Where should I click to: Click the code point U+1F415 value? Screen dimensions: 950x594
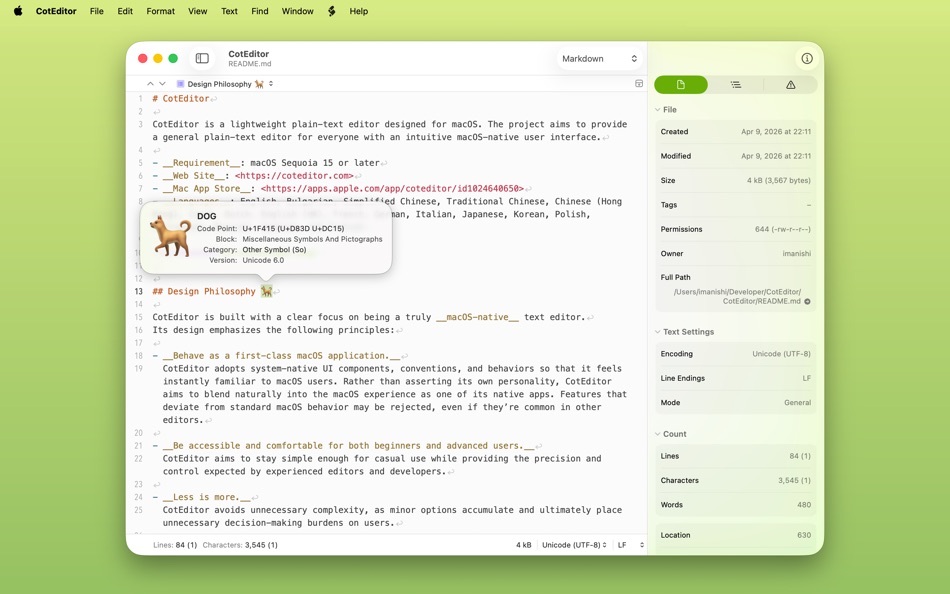coord(293,229)
